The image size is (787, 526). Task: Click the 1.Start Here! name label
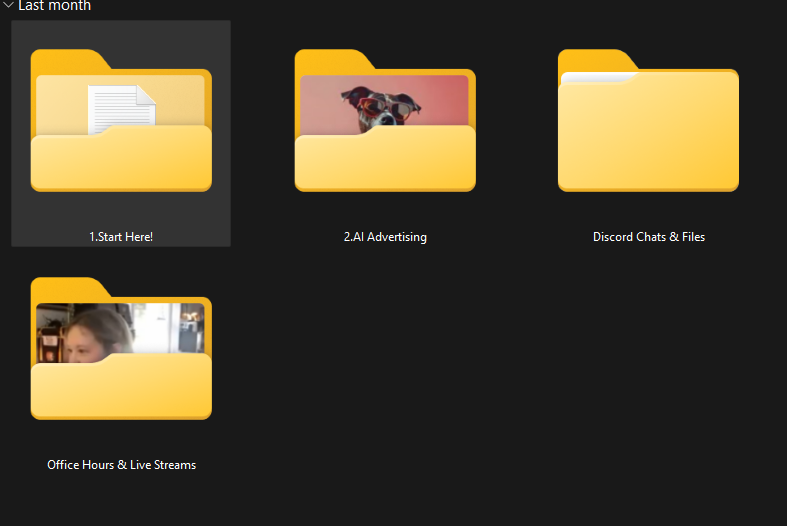click(121, 237)
